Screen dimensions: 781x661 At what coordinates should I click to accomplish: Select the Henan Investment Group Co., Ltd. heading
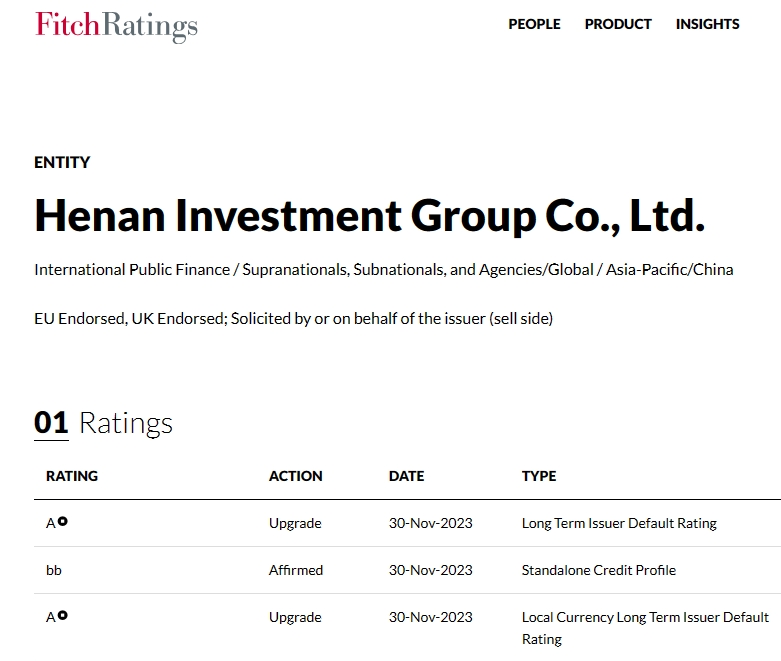[x=369, y=216]
